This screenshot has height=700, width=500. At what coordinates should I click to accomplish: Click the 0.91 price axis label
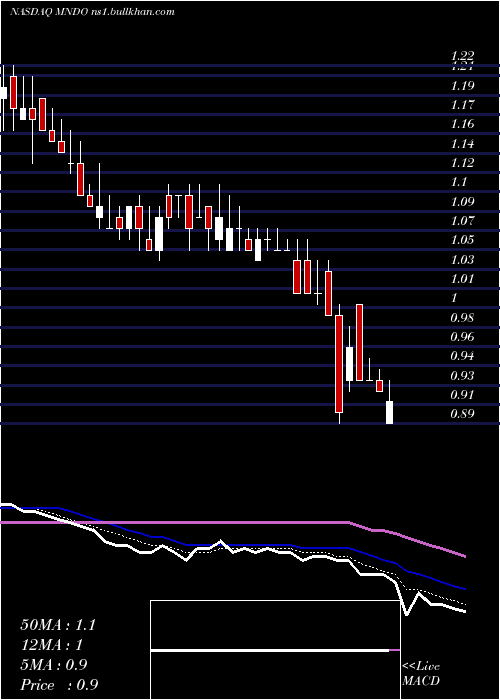pos(462,395)
